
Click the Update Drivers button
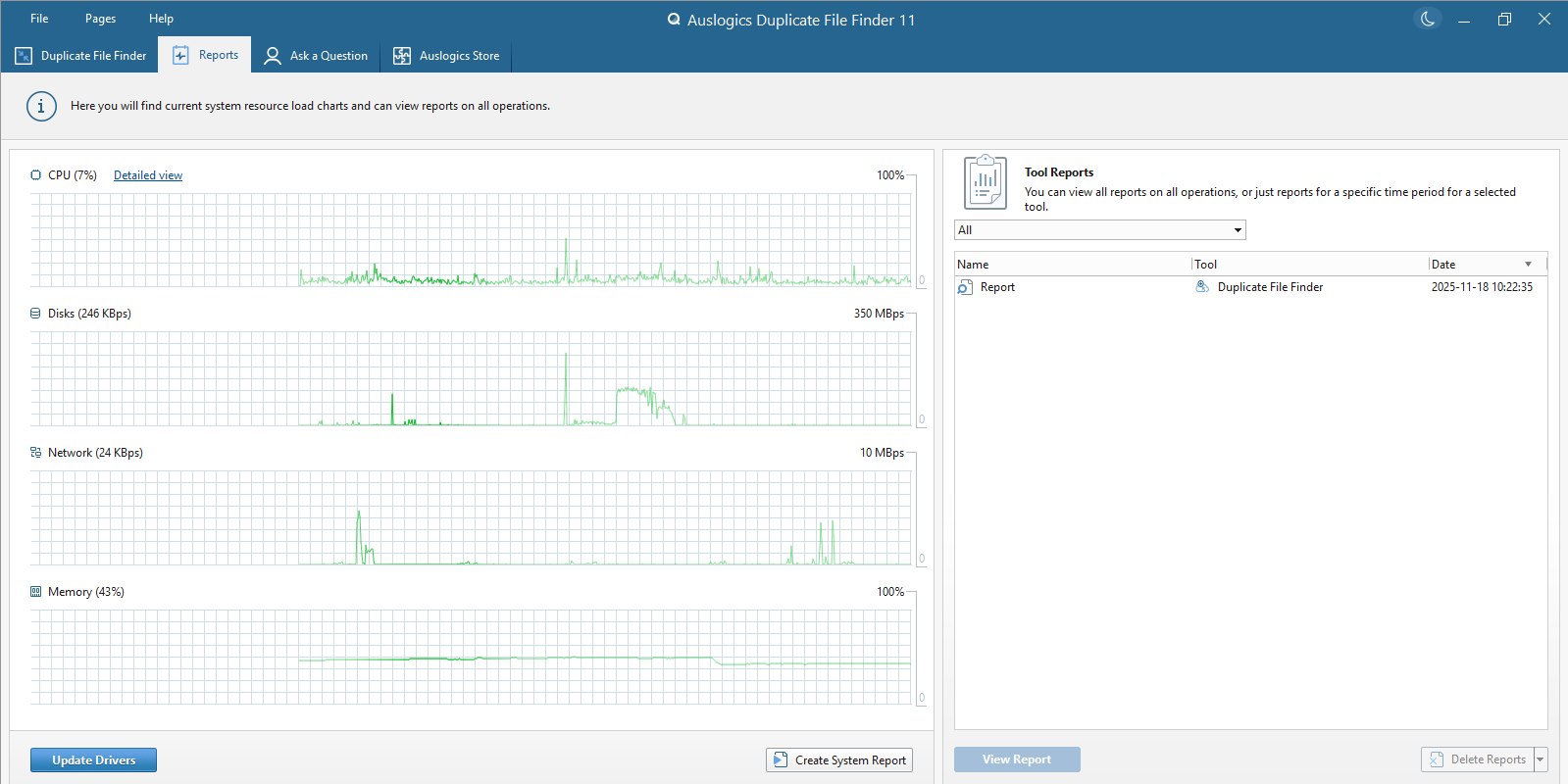[93, 759]
